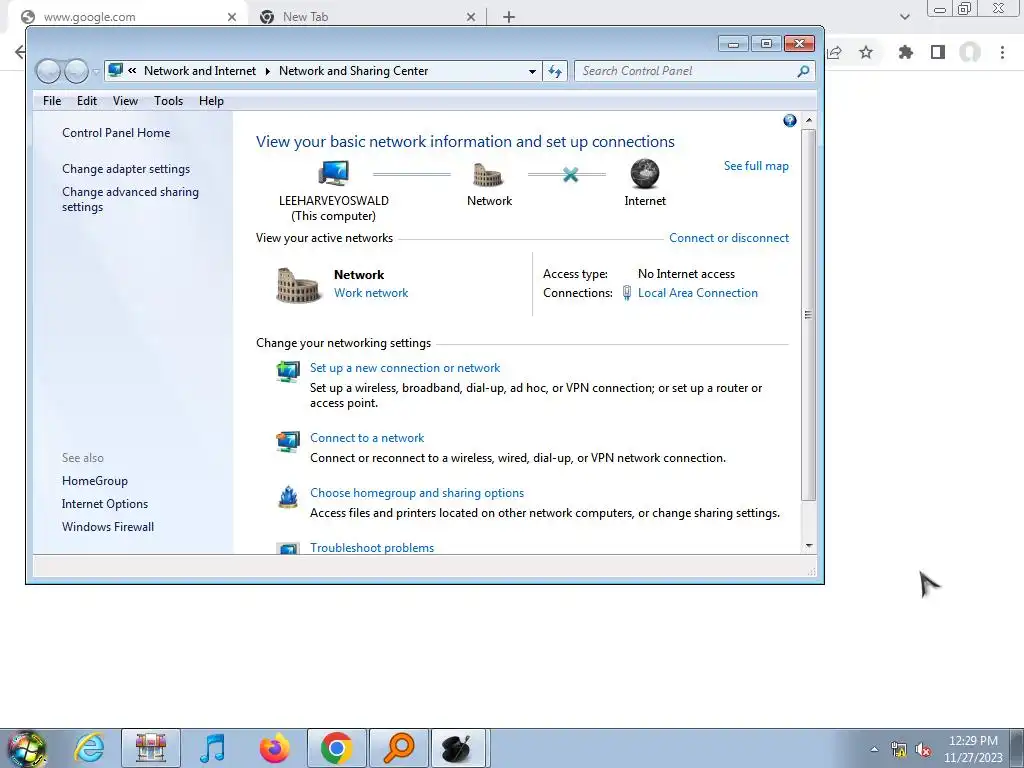Open a new Chrome tab with plus button
Image resolution: width=1024 pixels, height=768 pixels.
click(x=509, y=17)
